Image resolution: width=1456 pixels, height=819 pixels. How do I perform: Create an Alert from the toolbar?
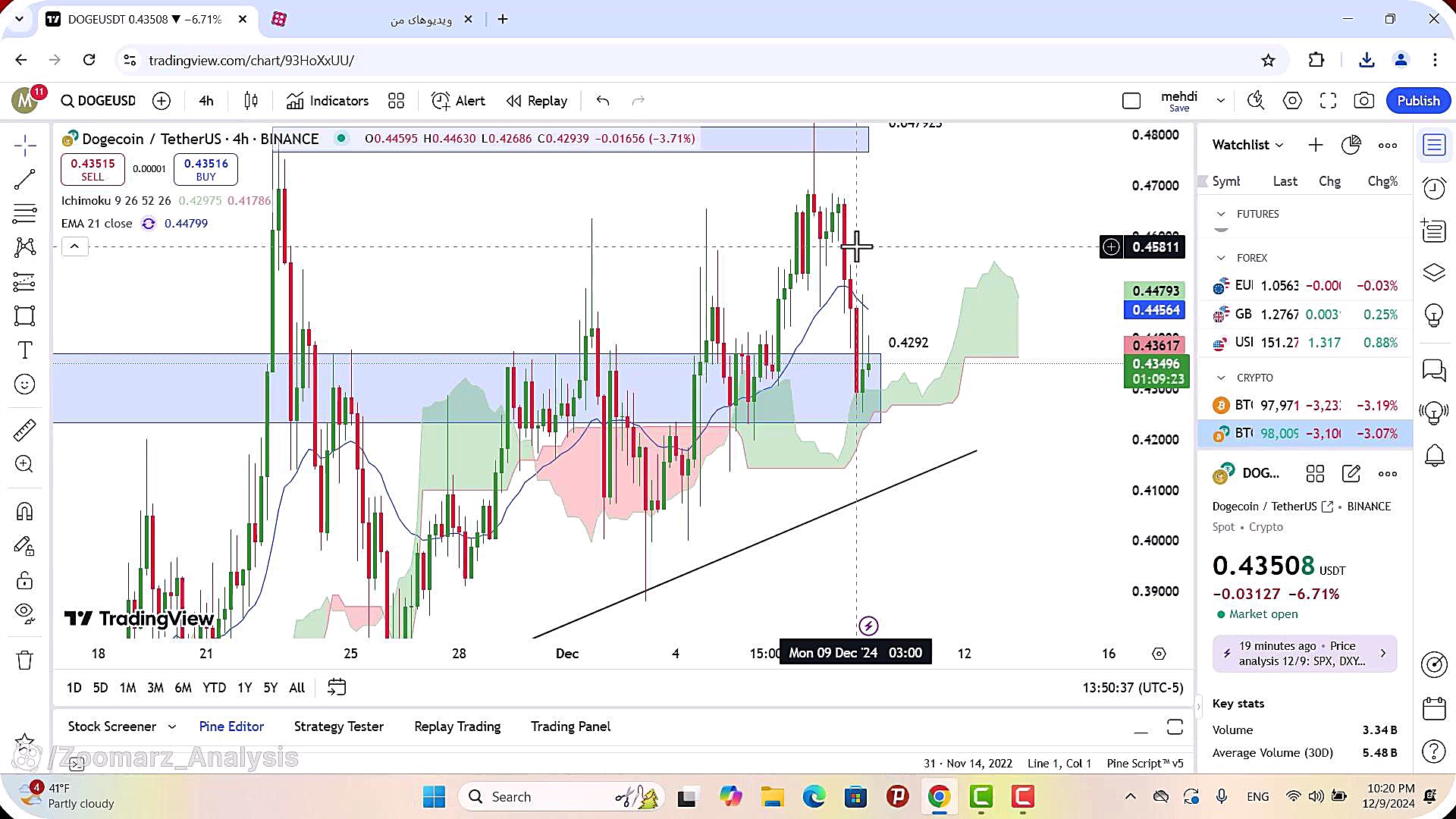[x=458, y=101]
